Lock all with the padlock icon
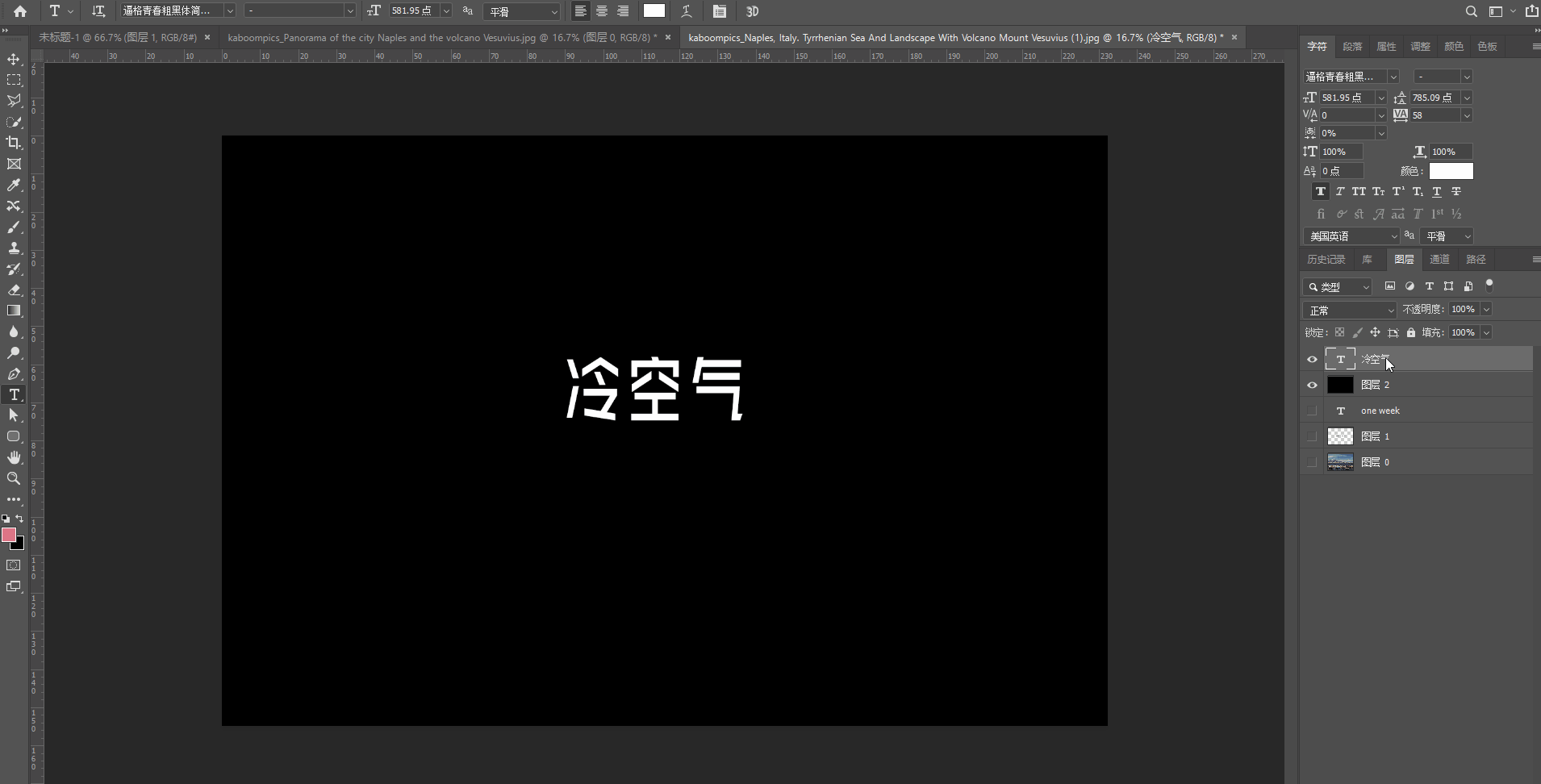Viewport: 1541px width, 784px height. coord(1410,332)
